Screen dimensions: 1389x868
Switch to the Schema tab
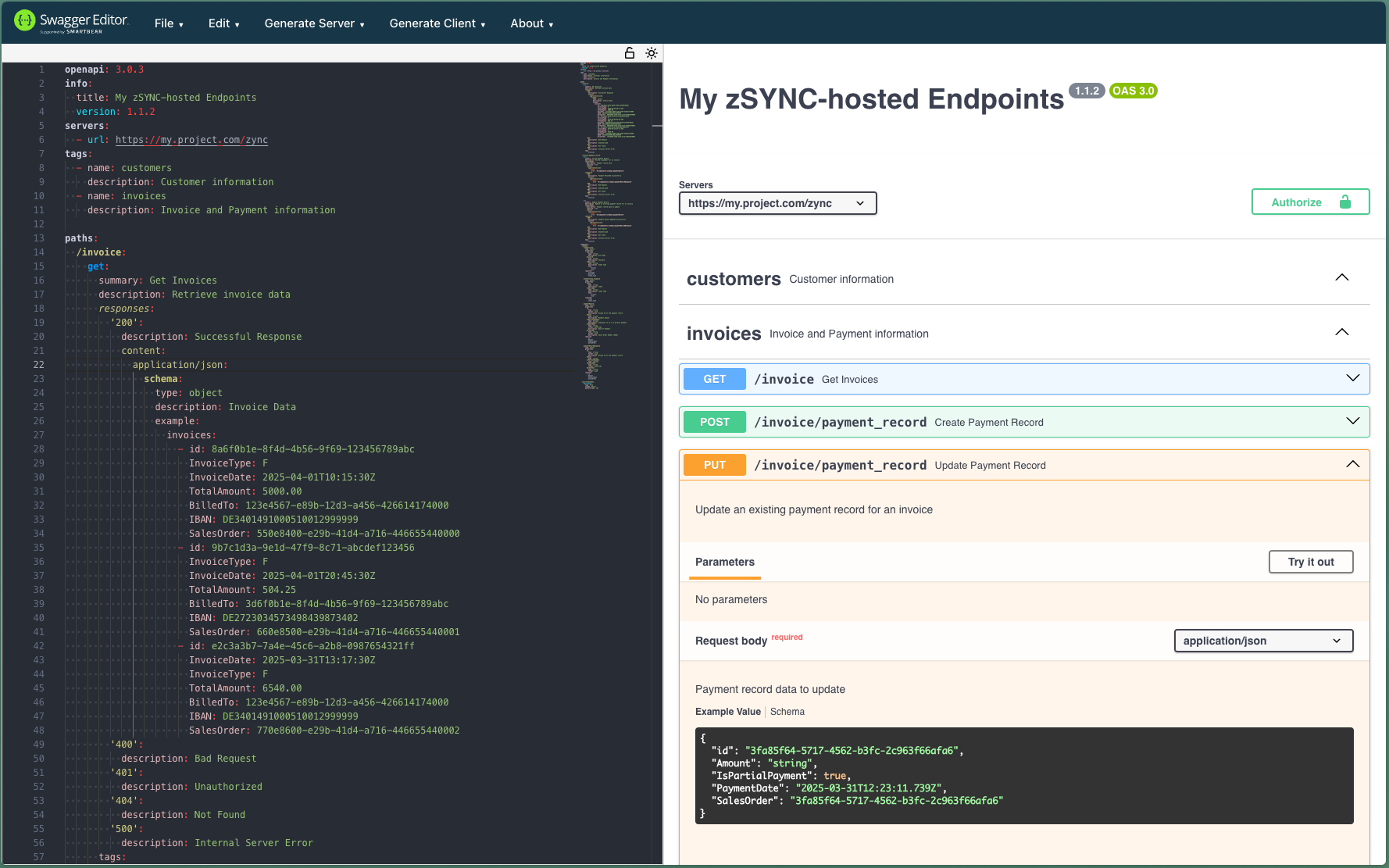pyautogui.click(x=787, y=712)
